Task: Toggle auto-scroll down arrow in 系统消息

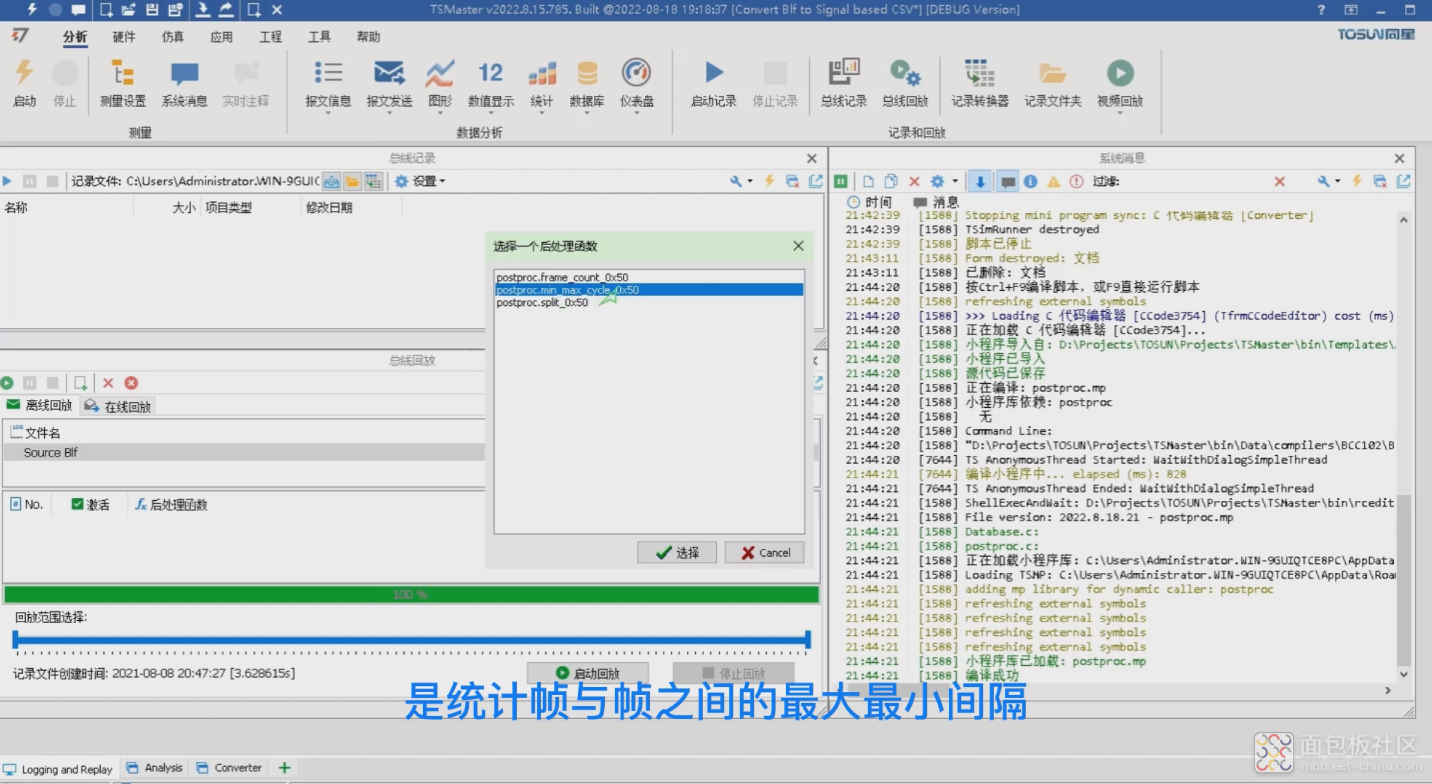Action: 980,181
